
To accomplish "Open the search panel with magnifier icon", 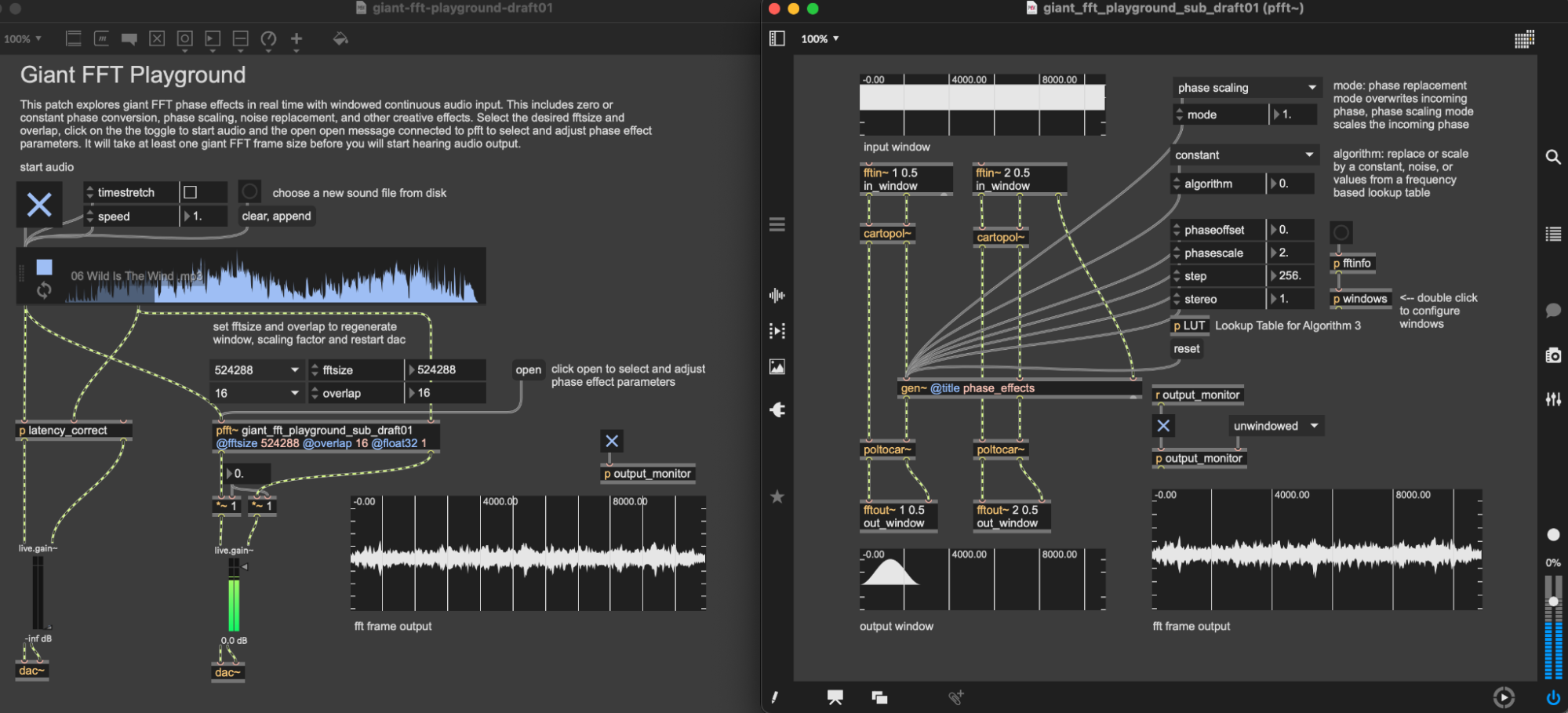I will coord(1552,157).
